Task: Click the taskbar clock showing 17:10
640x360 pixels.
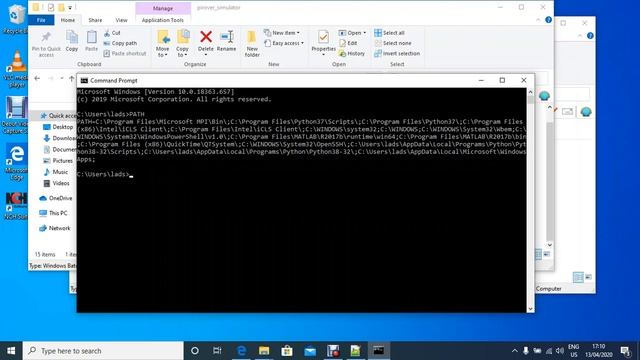Action: tap(599, 351)
